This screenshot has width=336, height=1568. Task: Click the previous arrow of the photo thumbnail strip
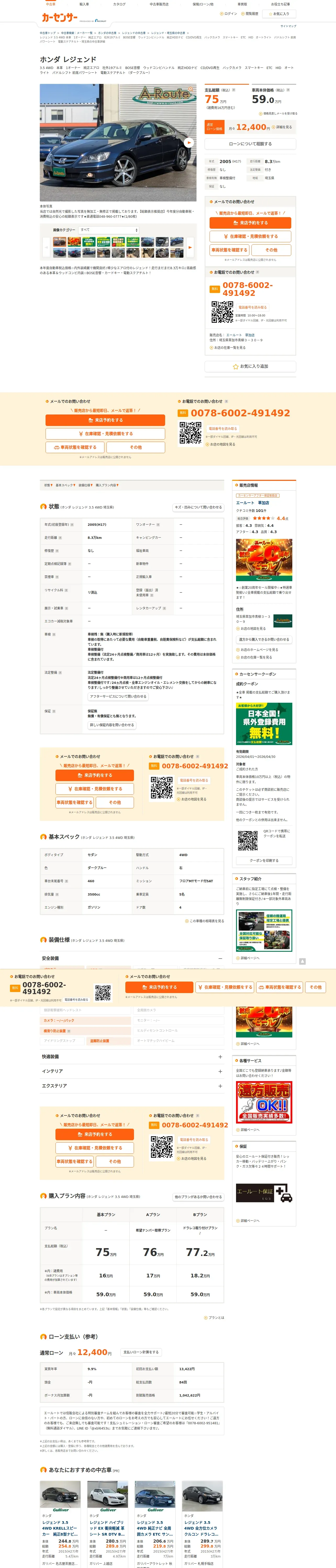click(x=46, y=247)
